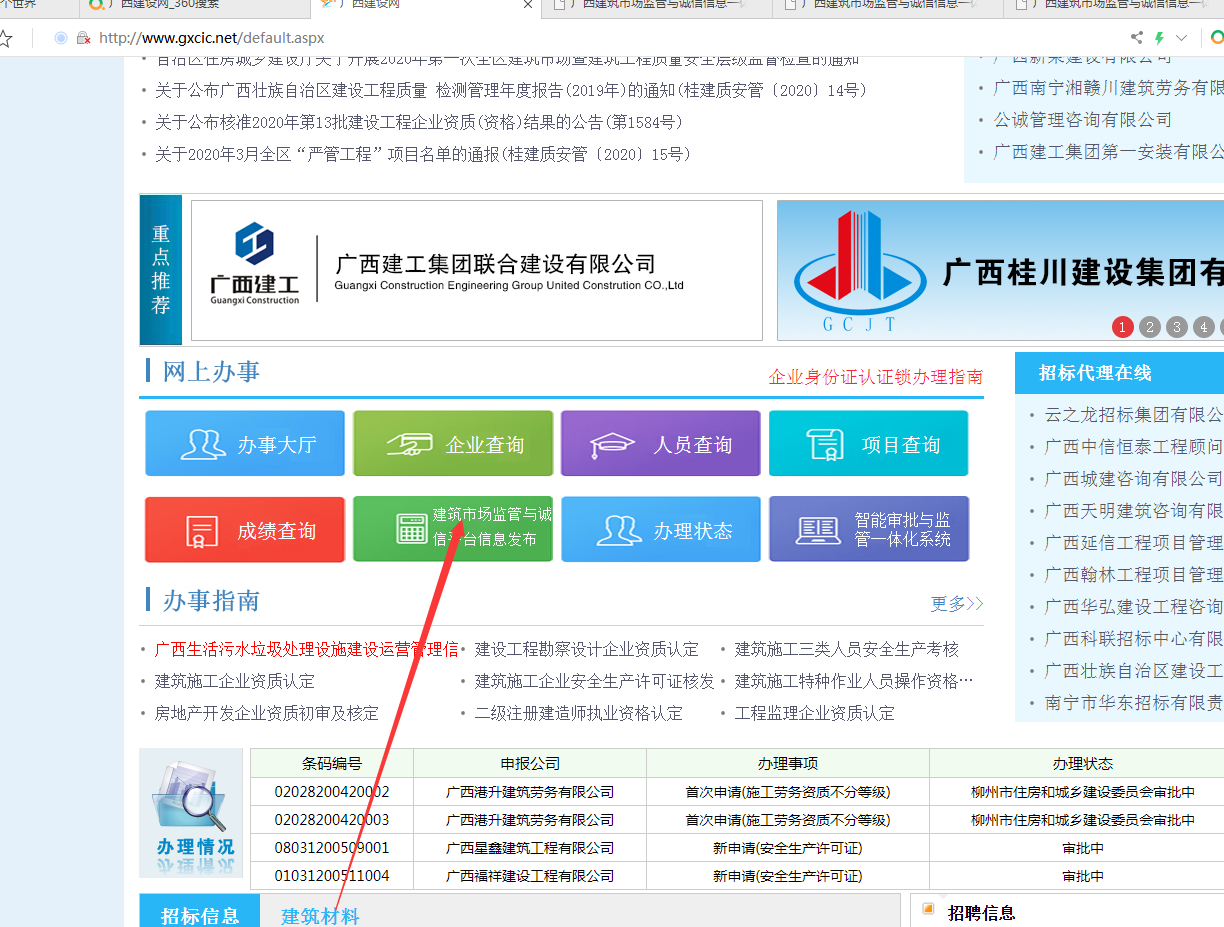
Task: Click the site security icon before the URL
Action: (x=84, y=38)
